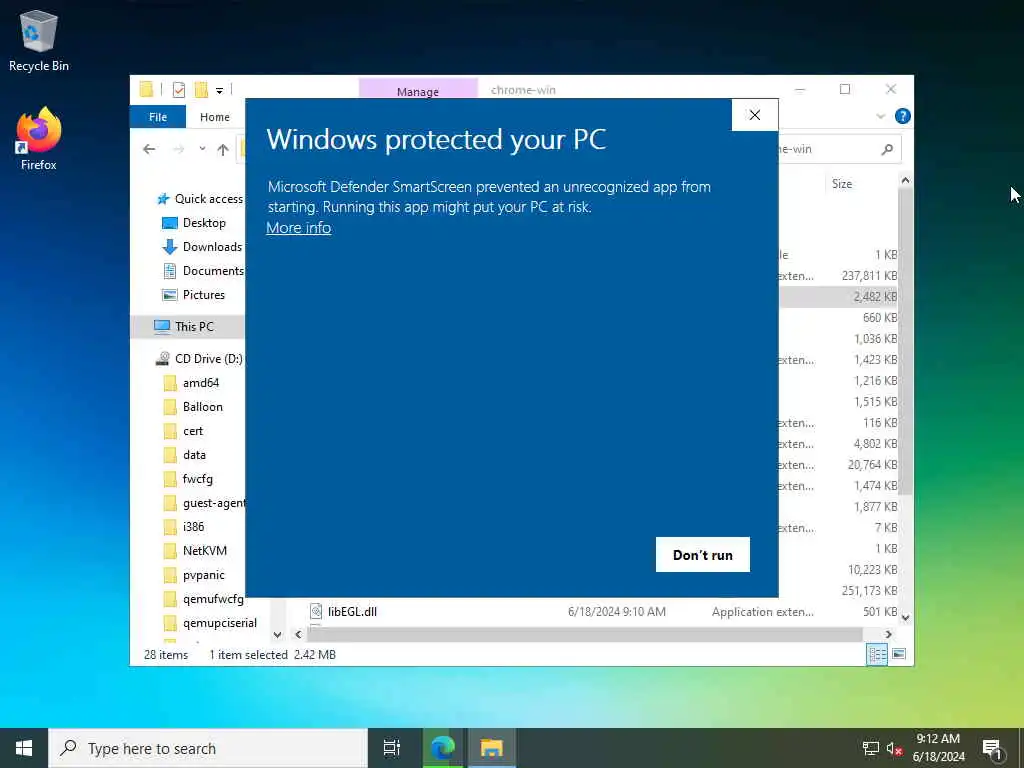Screen dimensions: 1024x768
Task: Launch Microsoft Edge from taskbar
Action: click(x=442, y=748)
